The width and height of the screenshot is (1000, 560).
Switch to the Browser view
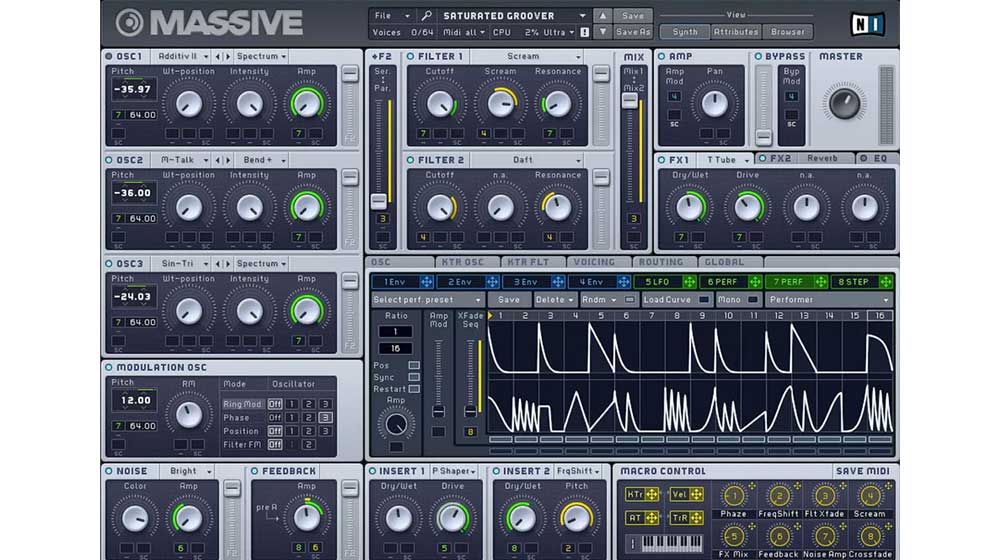click(x=788, y=31)
